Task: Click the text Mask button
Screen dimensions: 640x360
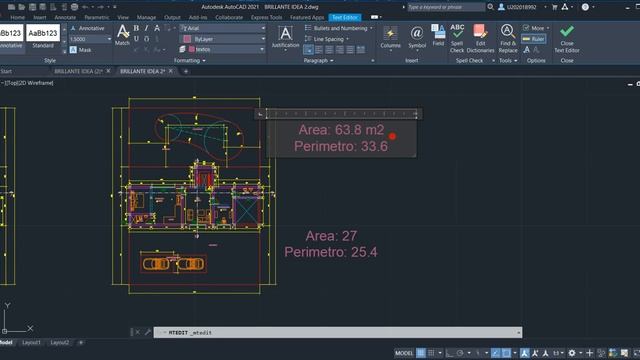Action: 81,50
